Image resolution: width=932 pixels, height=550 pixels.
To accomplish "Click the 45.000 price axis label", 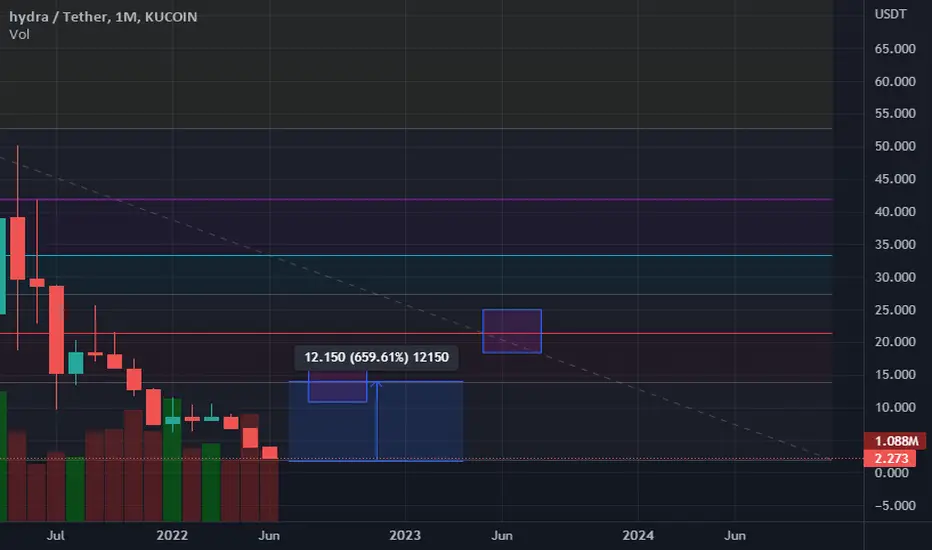I will (x=895, y=179).
